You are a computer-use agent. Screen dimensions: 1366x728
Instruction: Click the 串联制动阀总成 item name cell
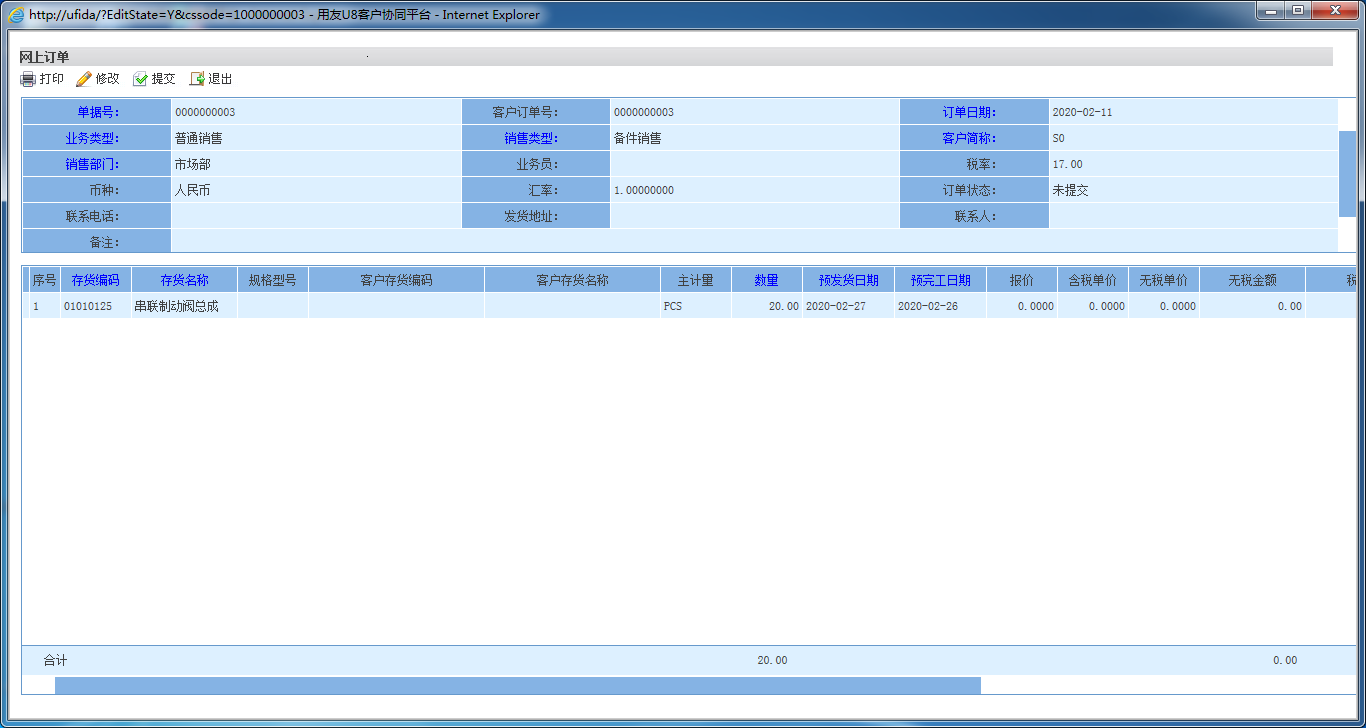click(176, 306)
